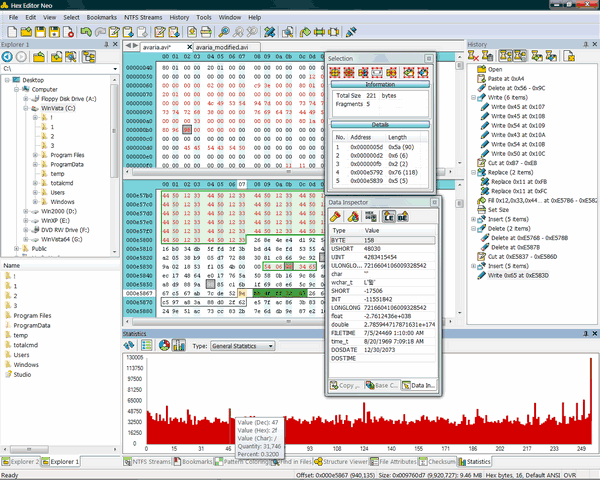Screen dimensions: 600x480
Task: Click the back arrow in Explorer panel
Action: [9, 57]
